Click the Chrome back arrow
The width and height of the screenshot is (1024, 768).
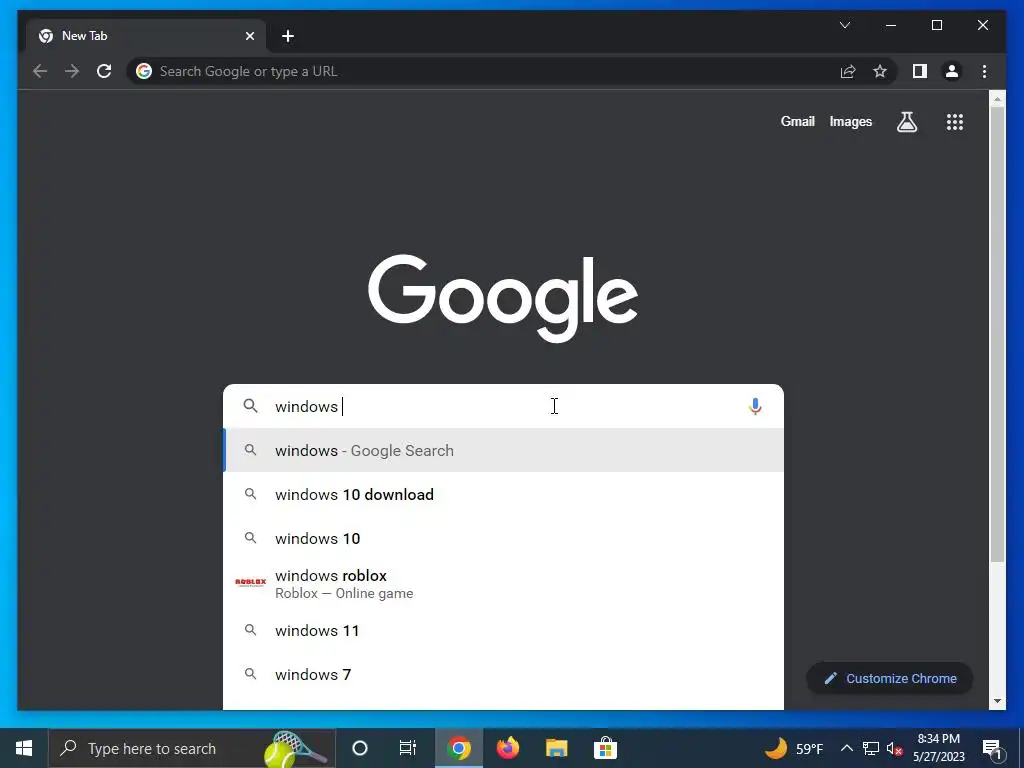(40, 71)
